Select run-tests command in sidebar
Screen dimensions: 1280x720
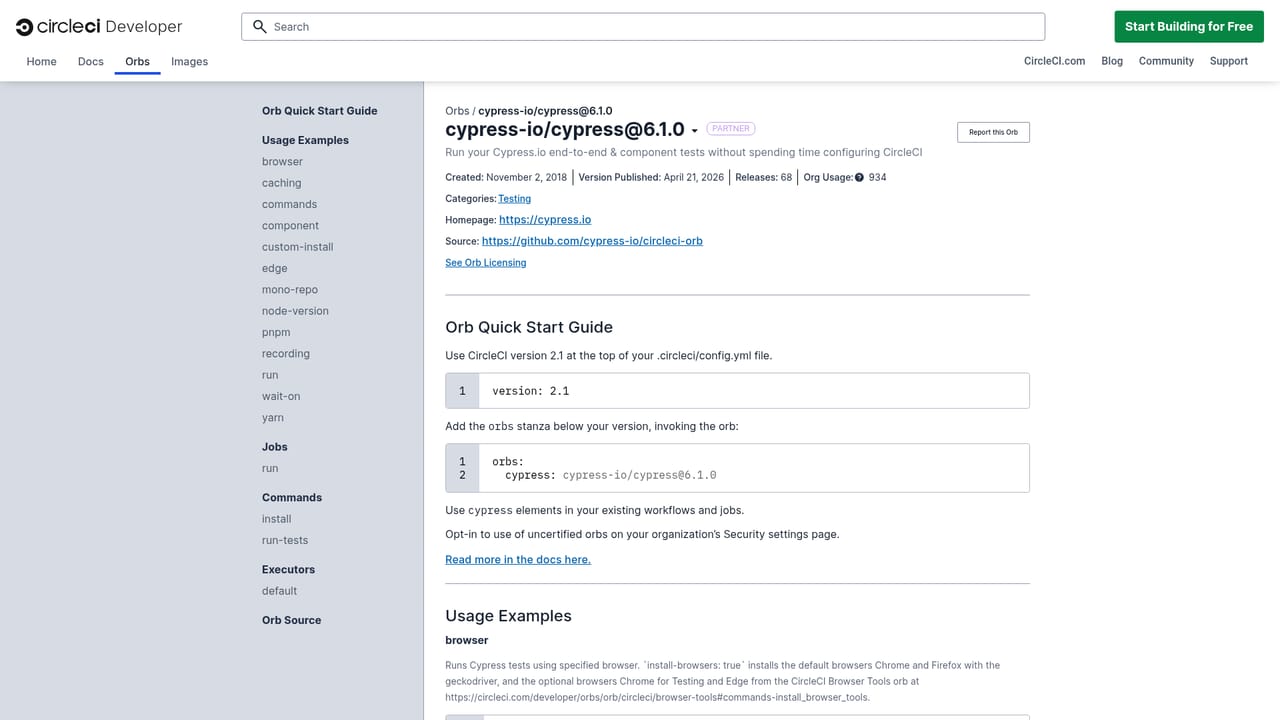(x=285, y=540)
